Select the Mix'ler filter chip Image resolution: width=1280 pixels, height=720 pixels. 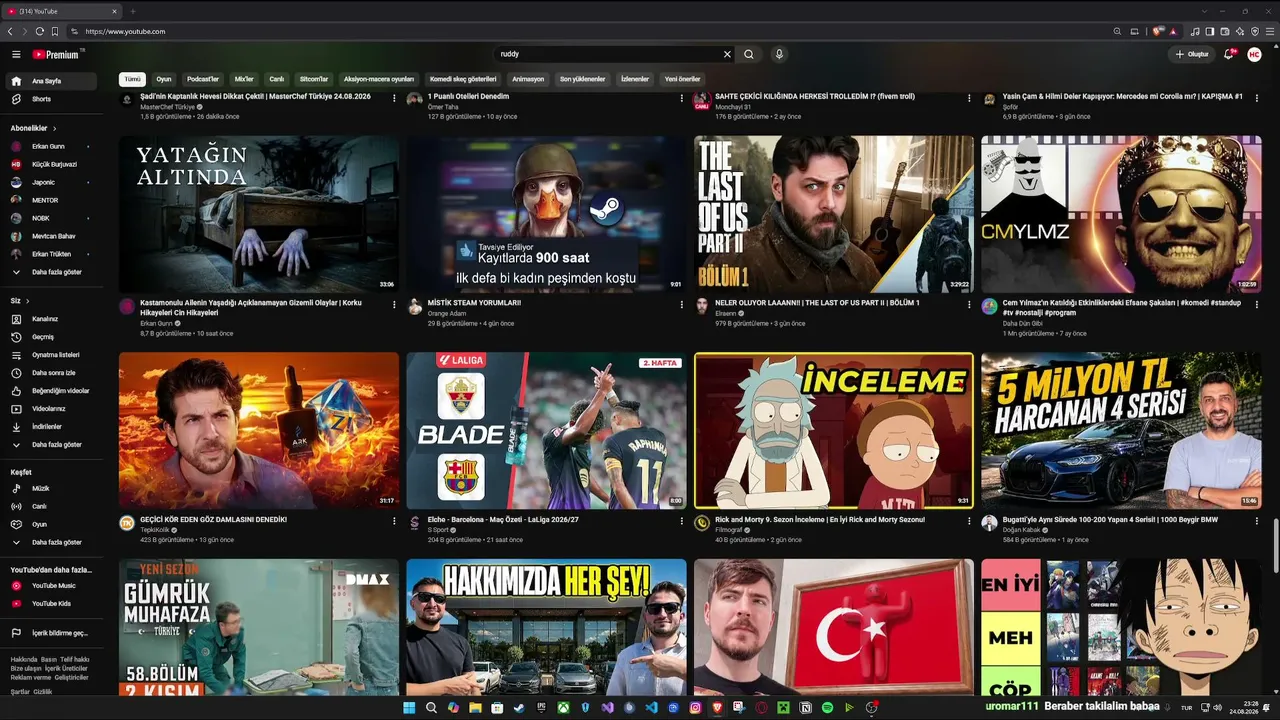[x=244, y=79]
